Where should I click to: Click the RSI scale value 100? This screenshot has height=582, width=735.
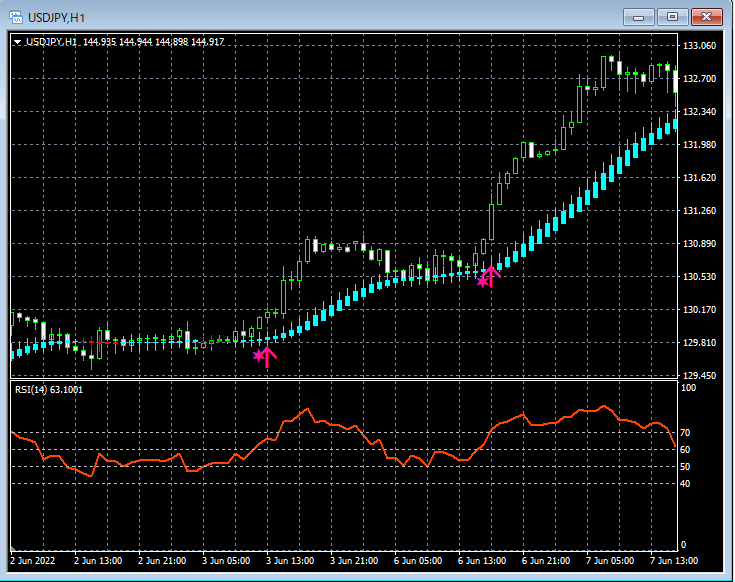coord(689,388)
